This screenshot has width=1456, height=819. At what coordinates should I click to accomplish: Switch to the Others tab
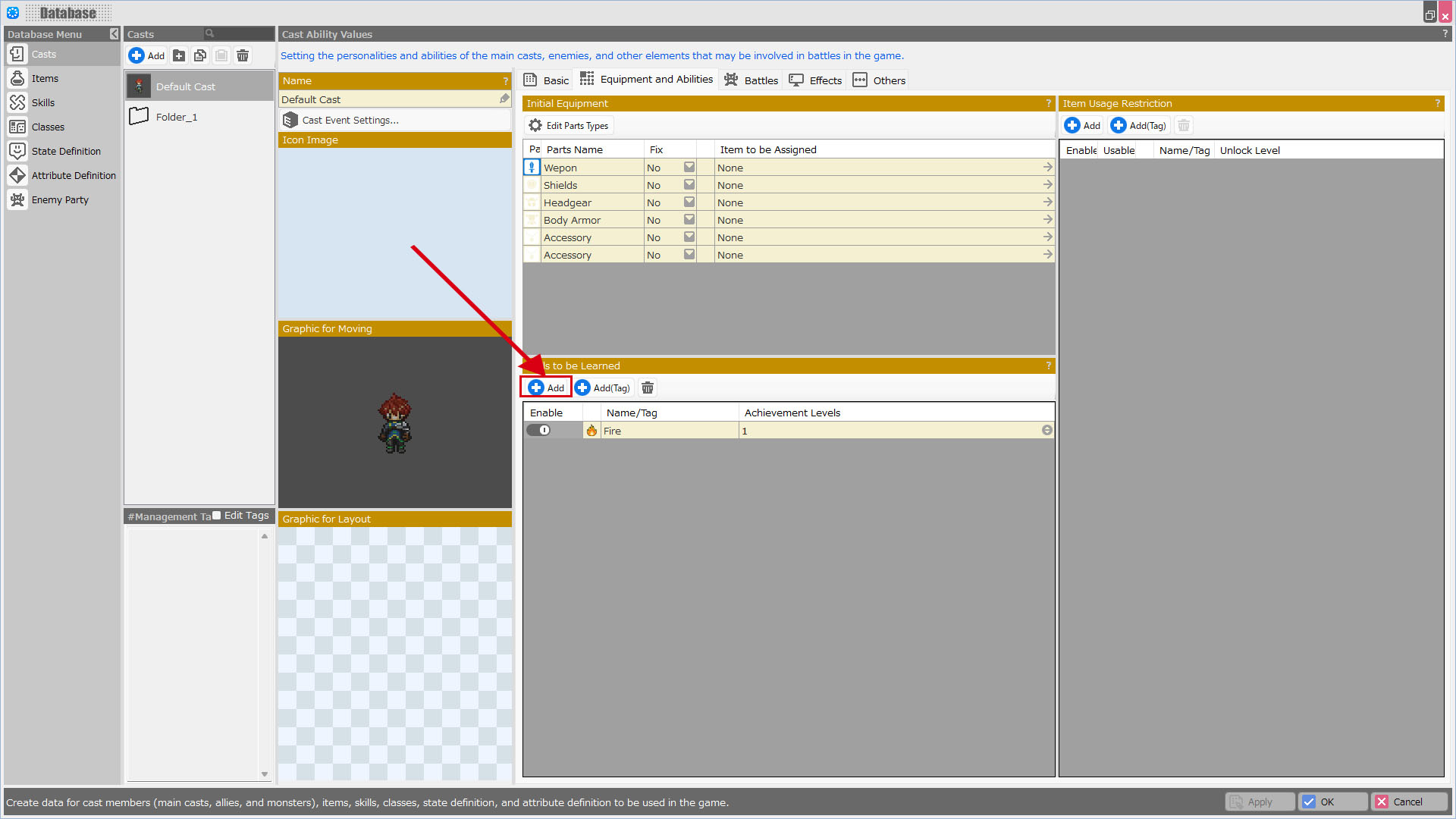pyautogui.click(x=879, y=80)
